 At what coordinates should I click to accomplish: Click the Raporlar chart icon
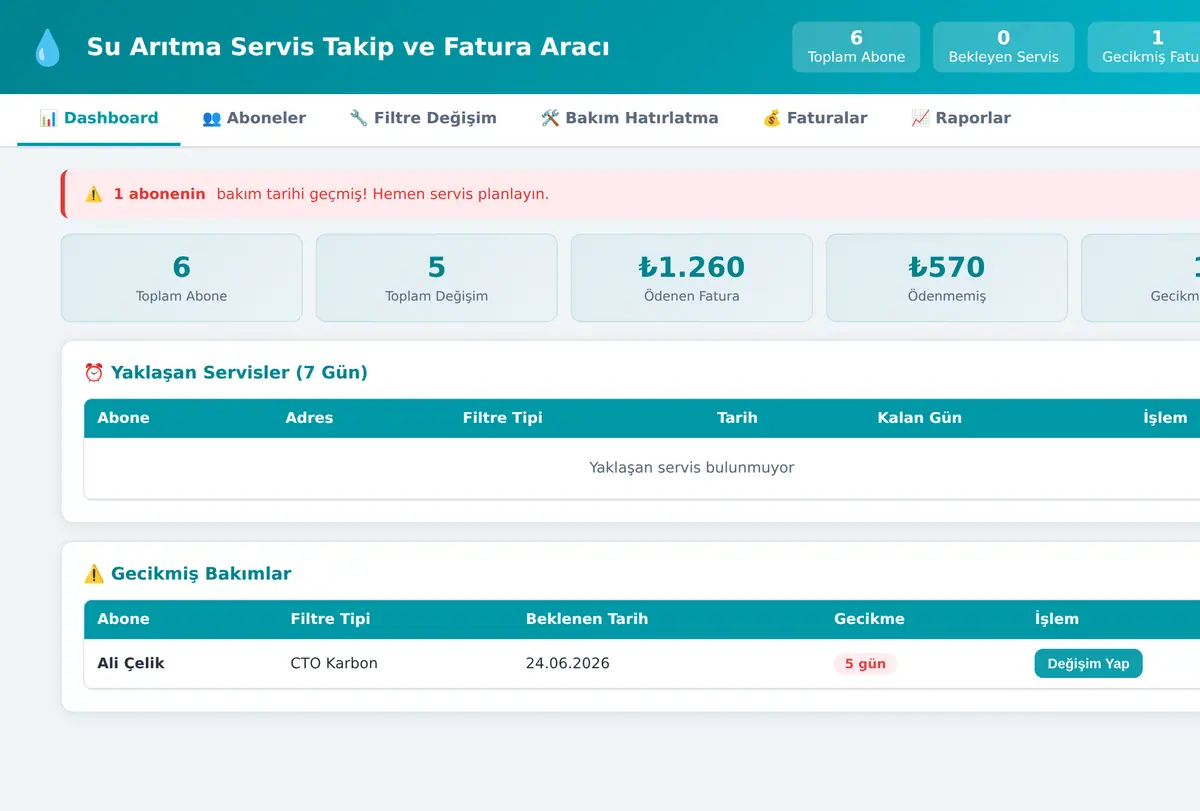click(x=921, y=118)
